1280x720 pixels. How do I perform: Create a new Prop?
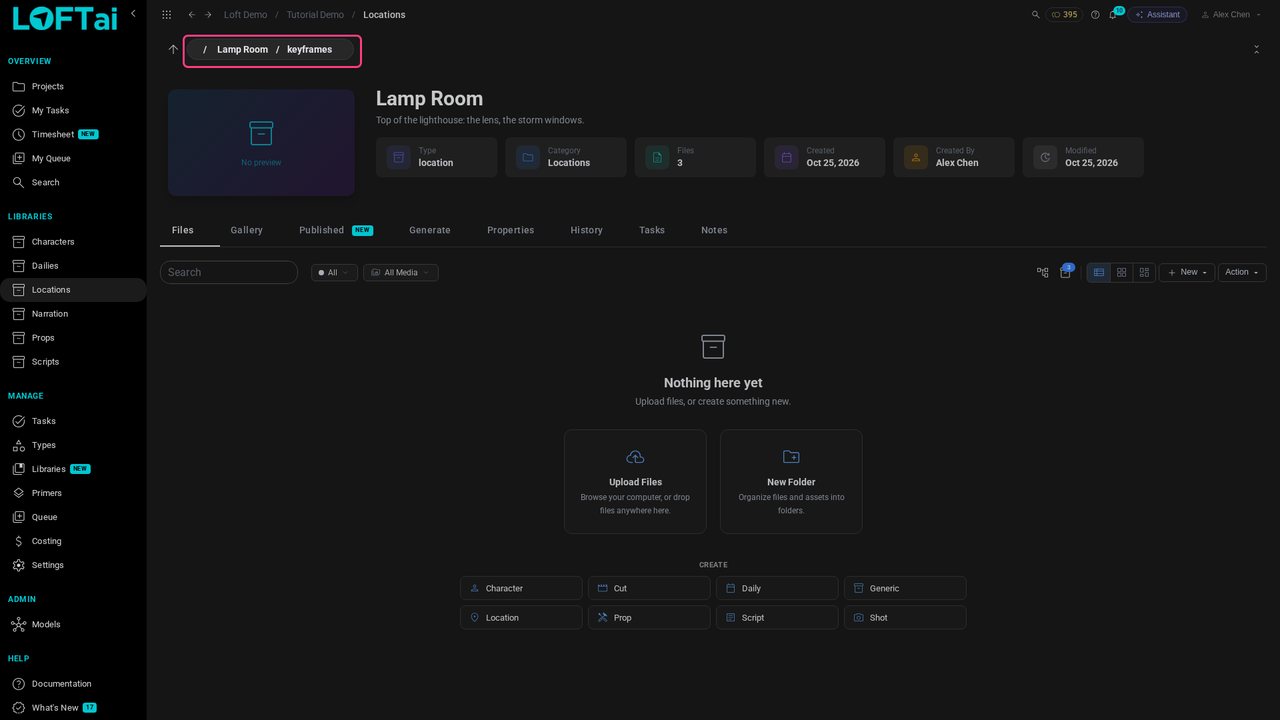coord(649,617)
